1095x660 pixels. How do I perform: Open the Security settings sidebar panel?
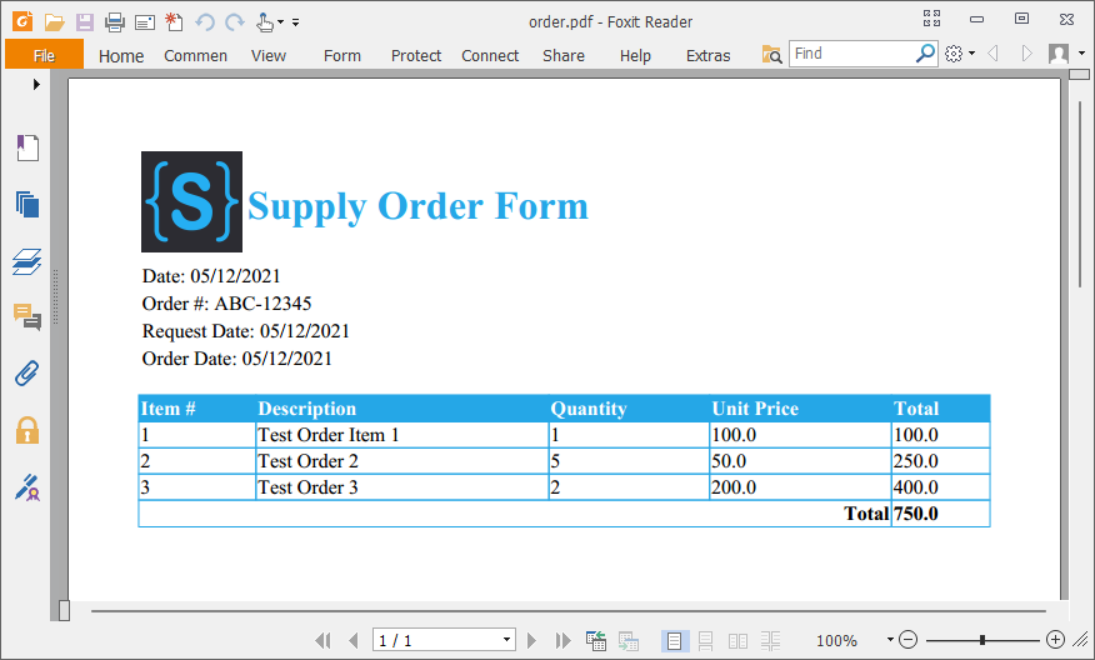[x=27, y=430]
